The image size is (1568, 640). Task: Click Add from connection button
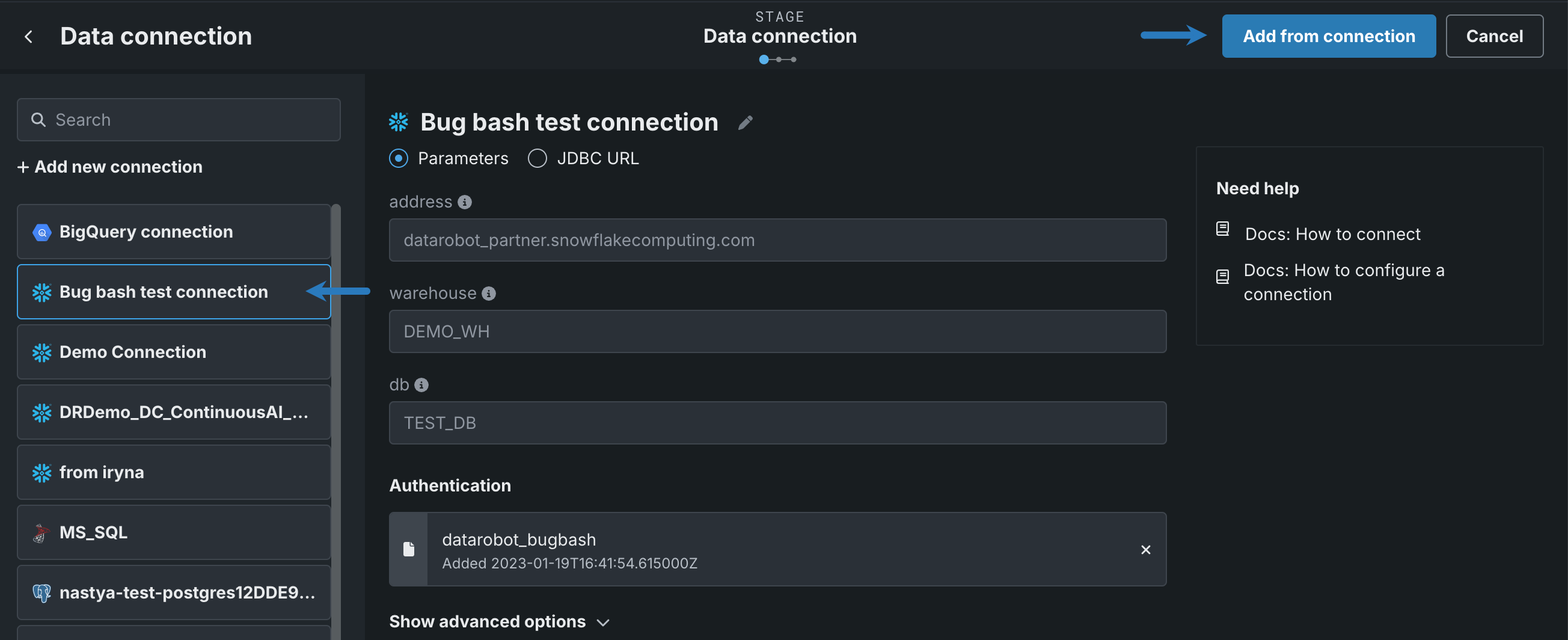coord(1328,37)
